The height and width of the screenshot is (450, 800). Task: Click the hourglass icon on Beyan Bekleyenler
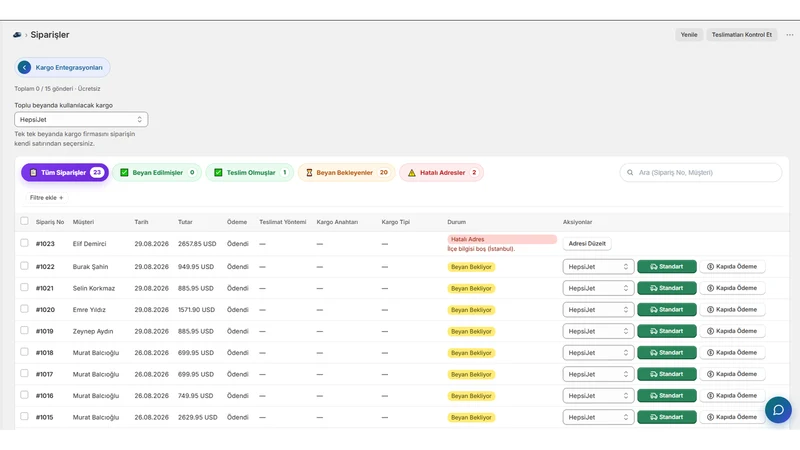coord(309,172)
